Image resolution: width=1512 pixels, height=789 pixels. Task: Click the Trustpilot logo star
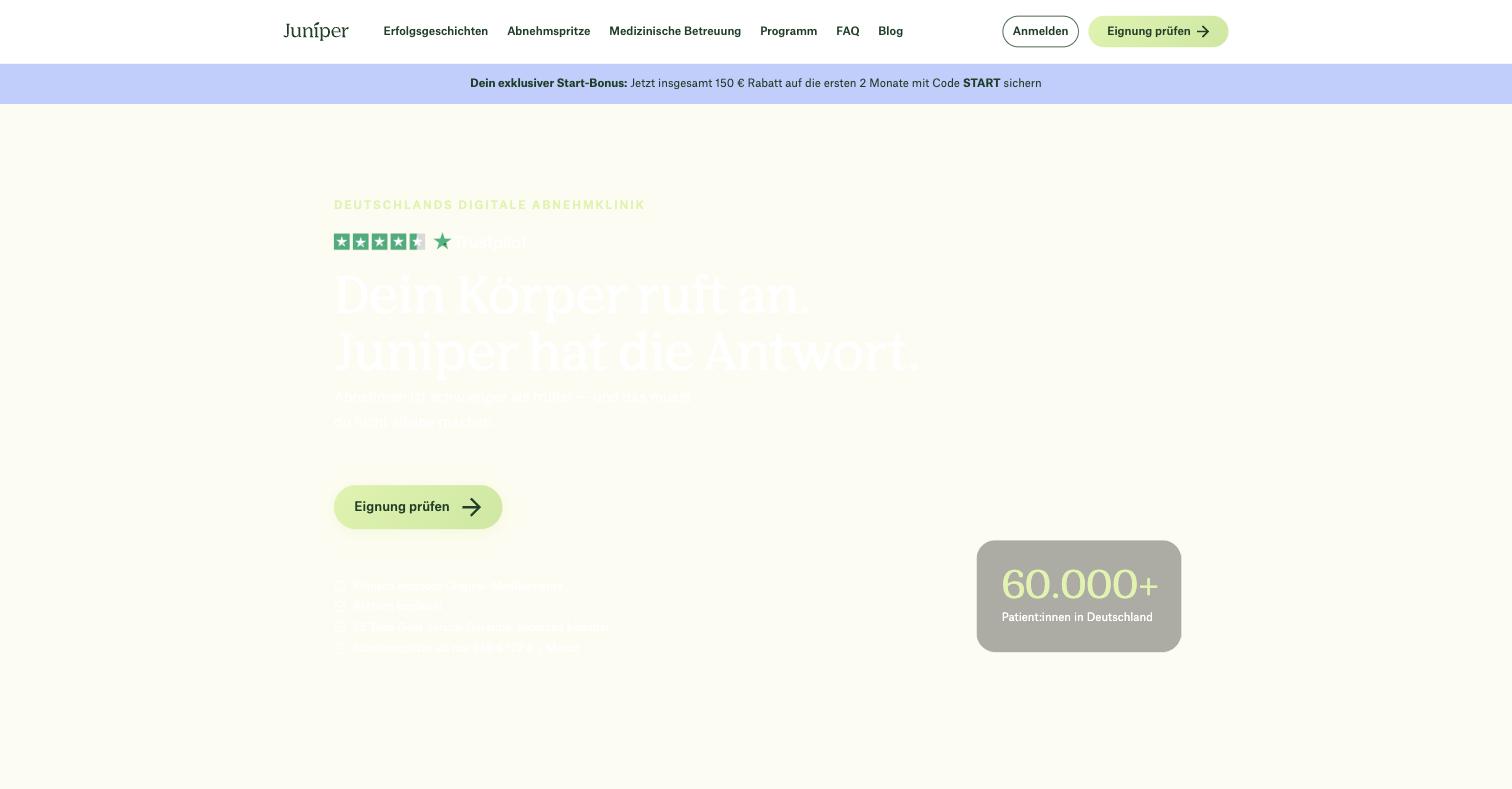[443, 241]
